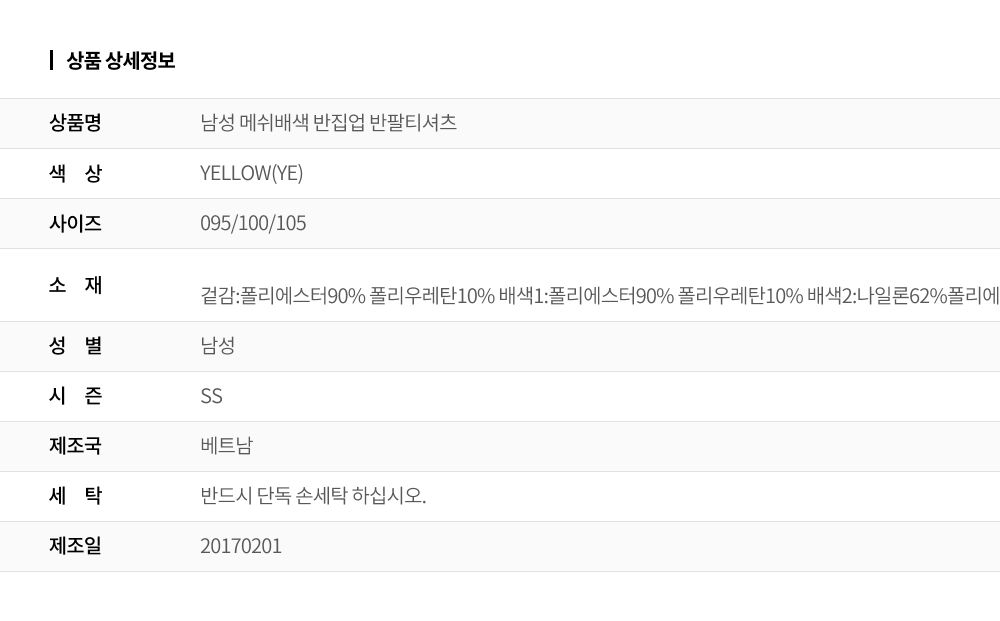This screenshot has height=621, width=1000.
Task: Select the 세 탁 row label
Action: tap(75, 495)
